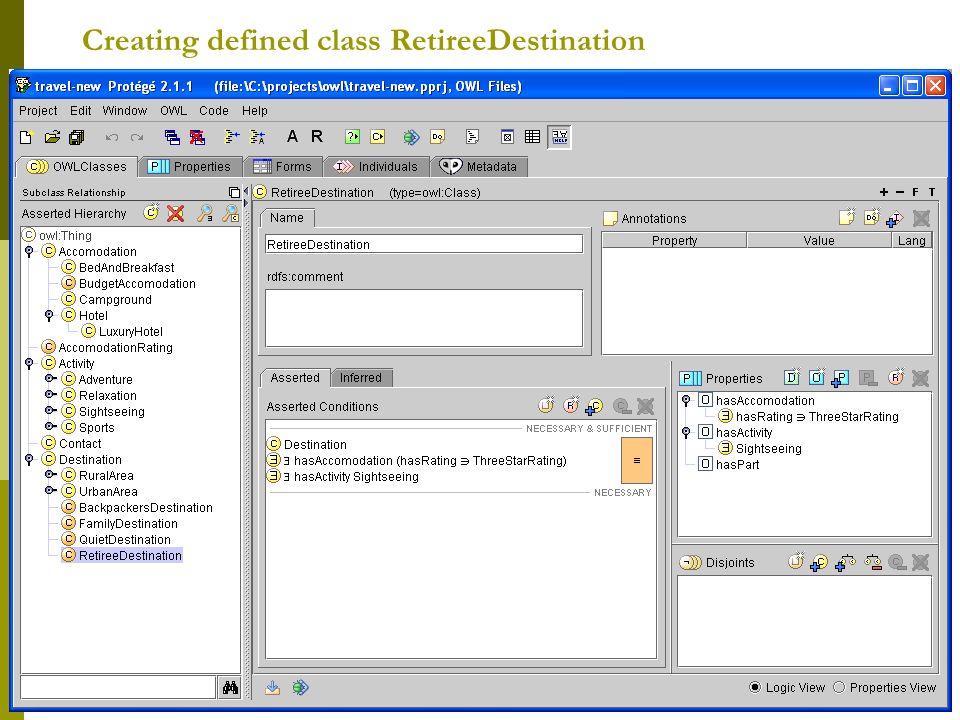Click create datatype property icon in Properties
This screenshot has height=720, width=960.
click(x=792, y=378)
